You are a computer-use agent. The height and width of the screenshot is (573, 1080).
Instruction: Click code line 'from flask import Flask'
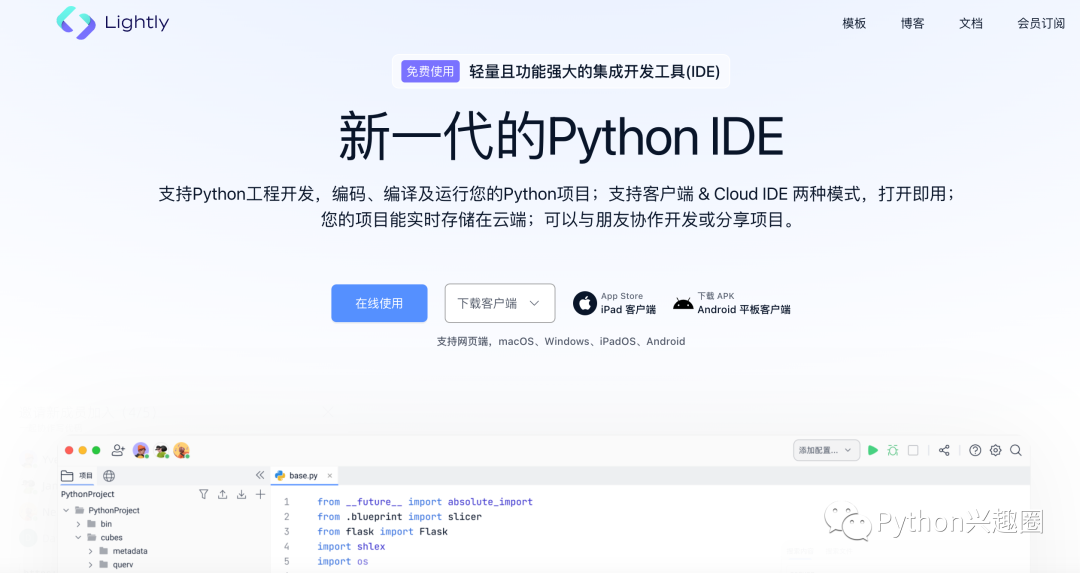pyautogui.click(x=382, y=532)
